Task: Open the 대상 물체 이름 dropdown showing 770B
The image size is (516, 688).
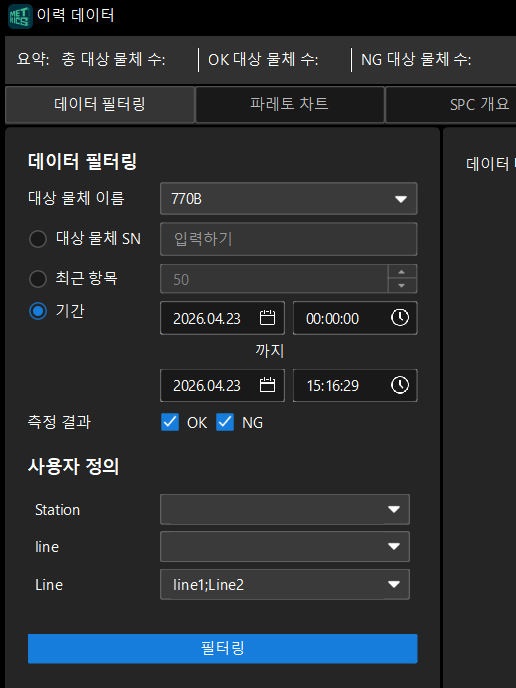Action: (x=288, y=199)
